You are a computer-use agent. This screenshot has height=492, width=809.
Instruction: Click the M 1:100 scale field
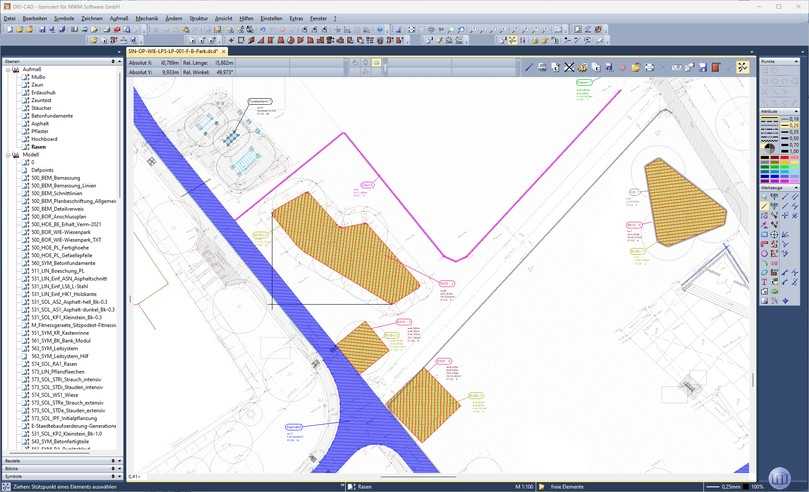[524, 486]
